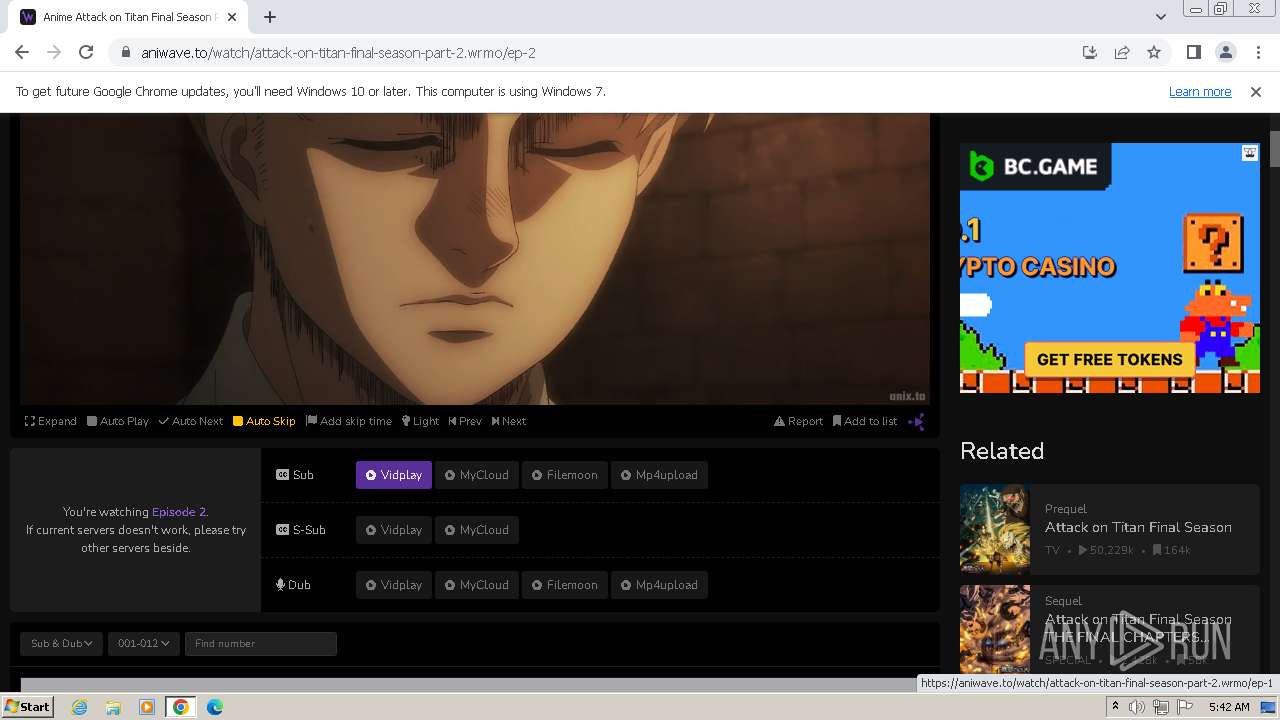Open a new browser tab
Image resolution: width=1280 pixels, height=720 pixels.
pos(270,17)
